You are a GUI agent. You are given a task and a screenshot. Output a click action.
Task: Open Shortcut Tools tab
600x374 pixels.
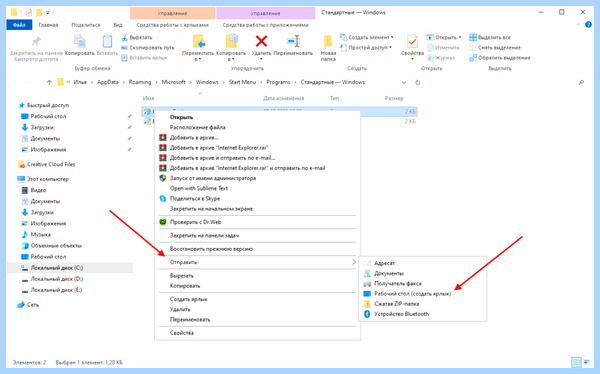[173, 25]
